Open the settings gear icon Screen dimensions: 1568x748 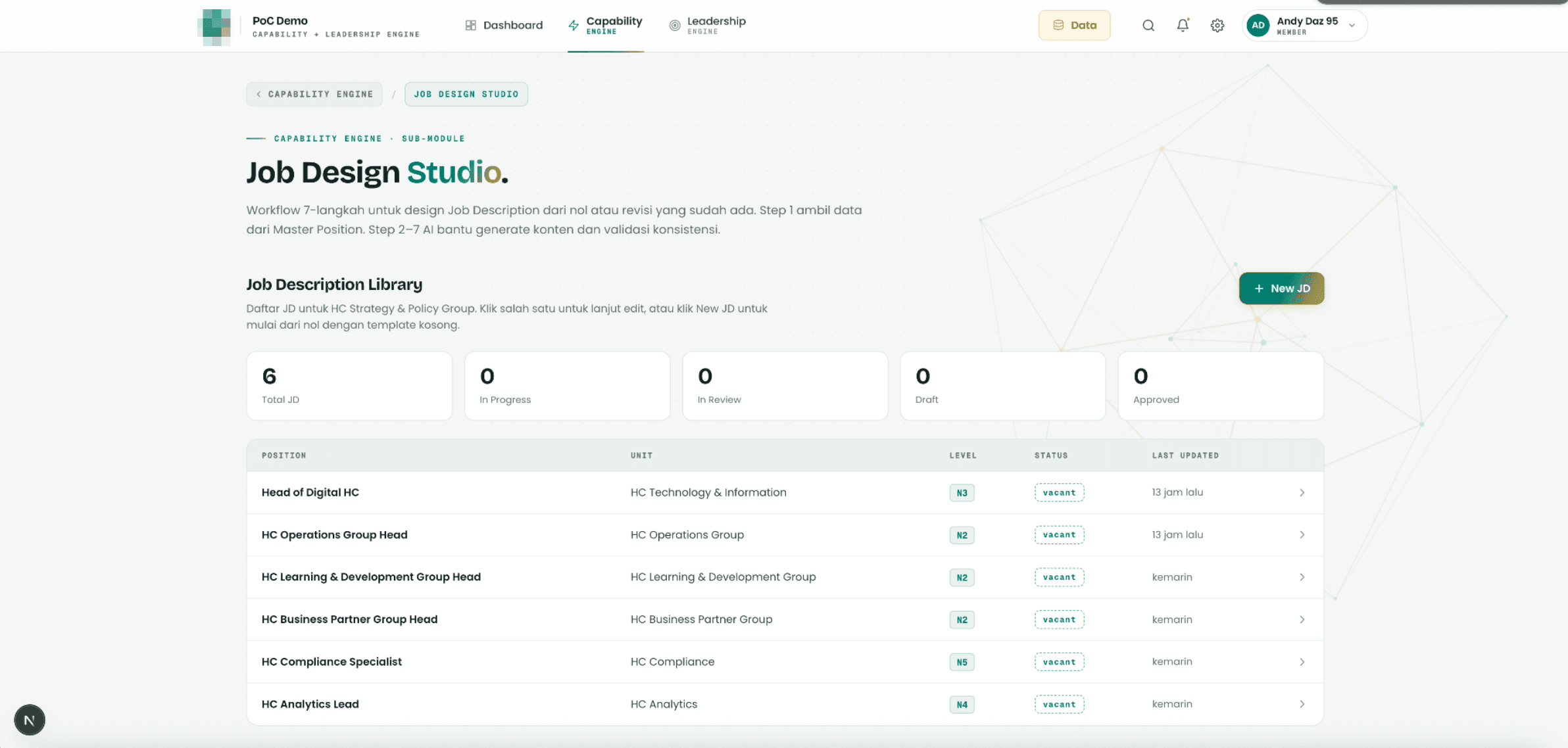tap(1217, 26)
